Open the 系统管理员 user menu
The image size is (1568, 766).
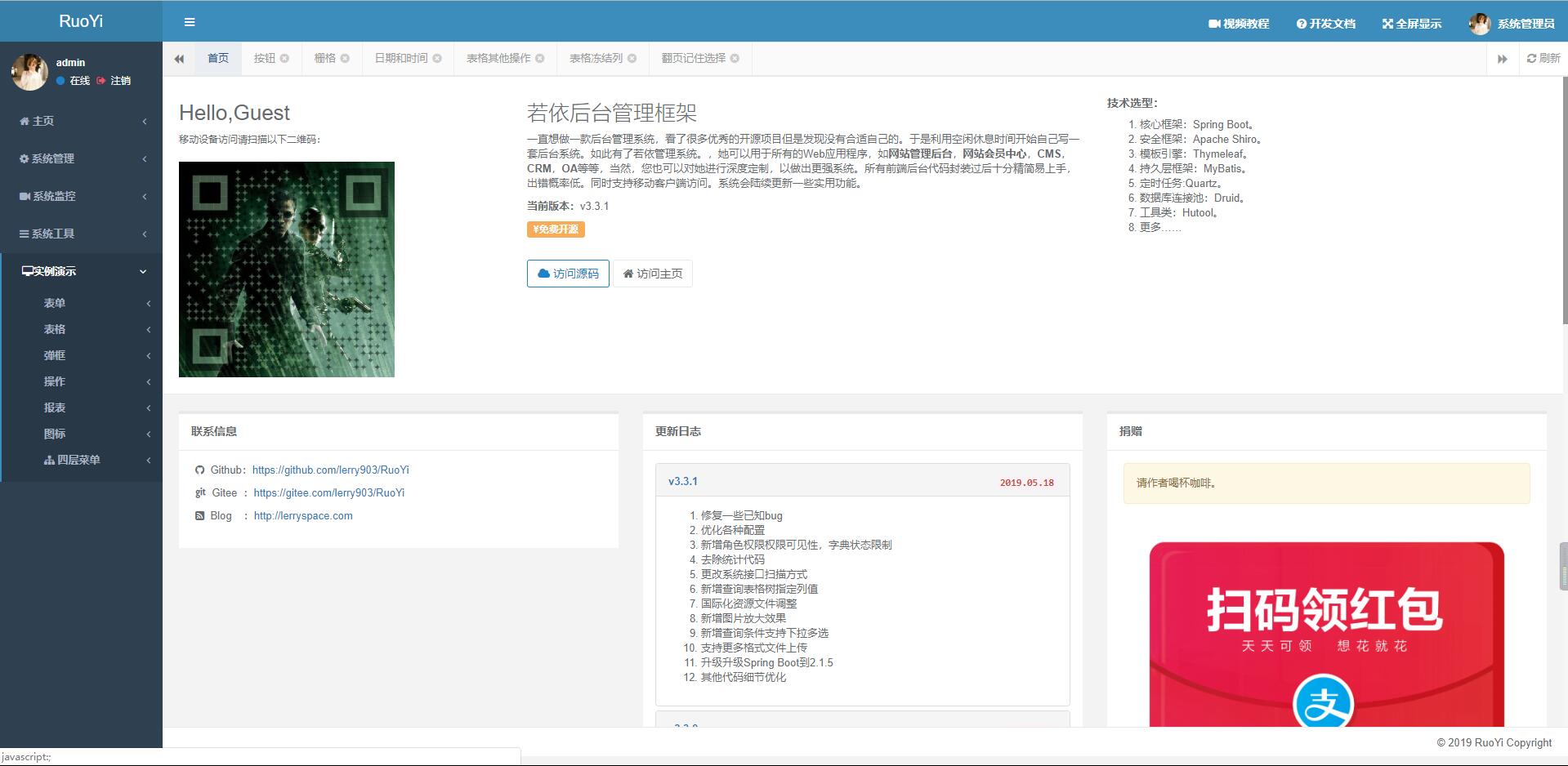pos(1512,24)
